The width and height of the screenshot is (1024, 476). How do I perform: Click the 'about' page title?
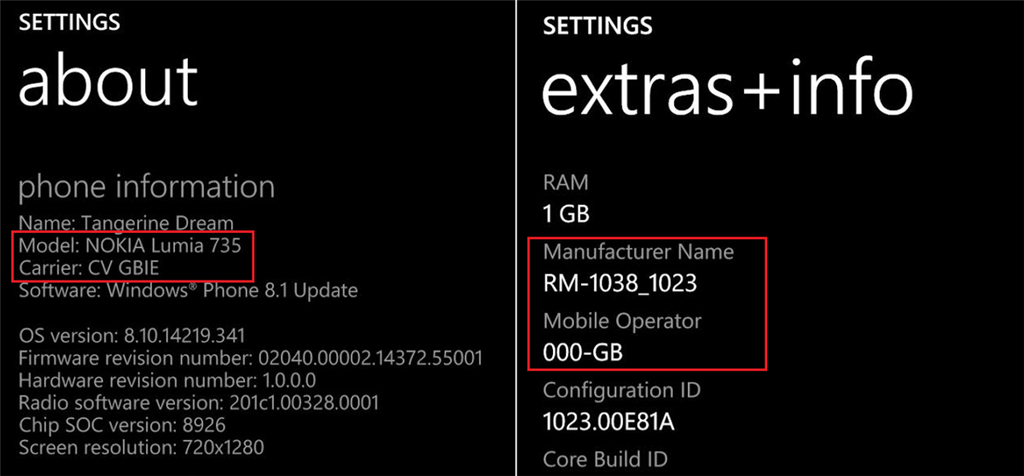(108, 82)
